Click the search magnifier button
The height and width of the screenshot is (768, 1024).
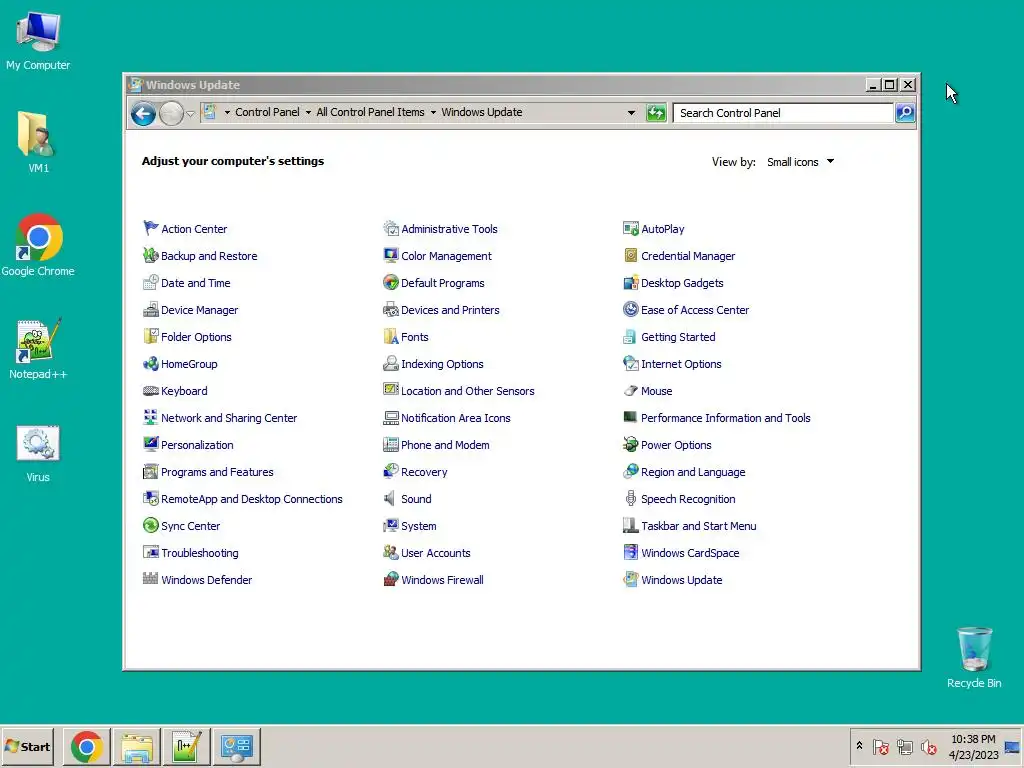pyautogui.click(x=905, y=113)
